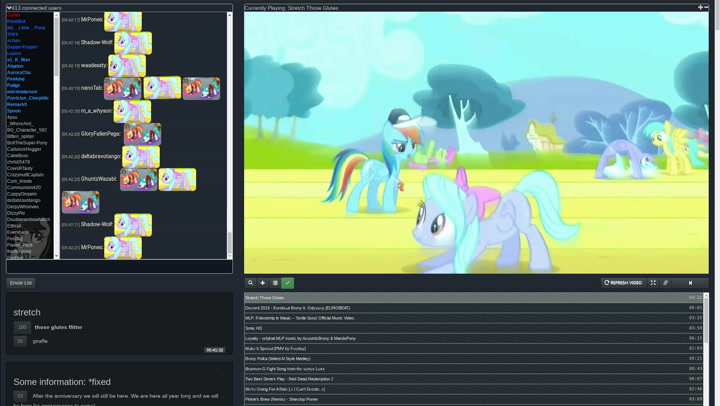Screen dimensions: 720x406
Task: Click the Currently Playing title text
Action: pyautogui.click(x=291, y=8)
